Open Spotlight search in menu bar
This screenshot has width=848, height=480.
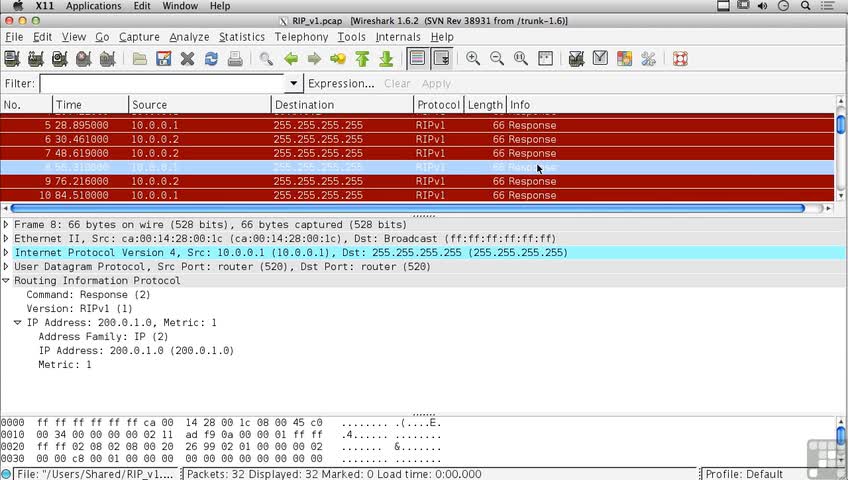(805, 6)
